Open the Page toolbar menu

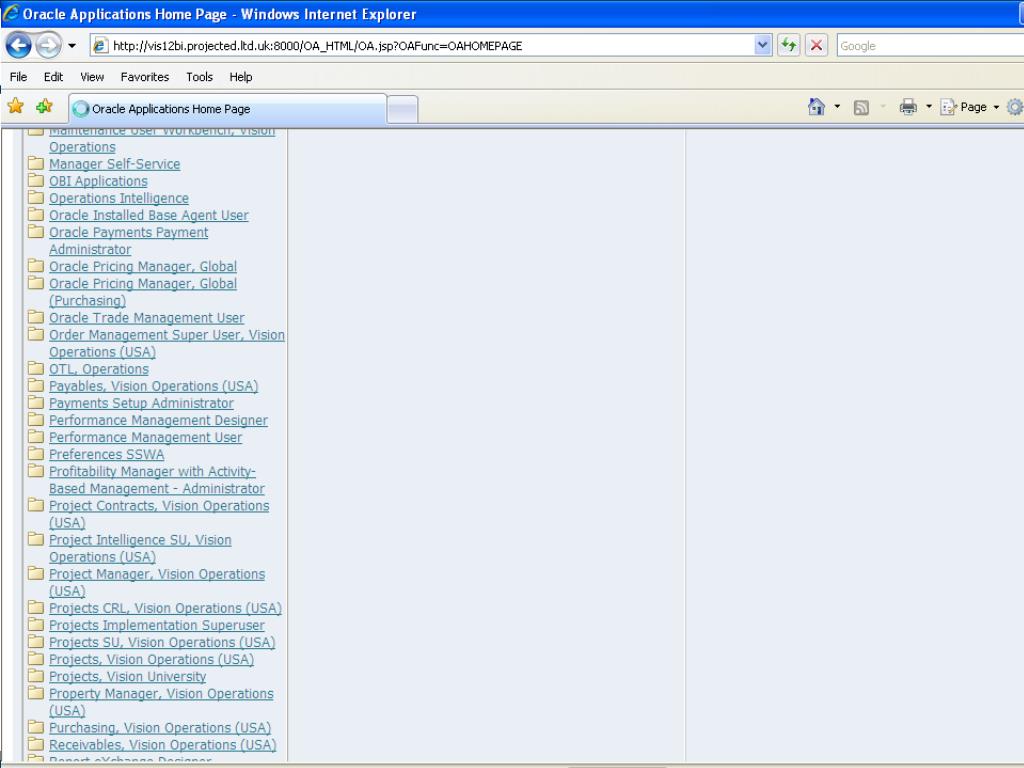coord(970,107)
